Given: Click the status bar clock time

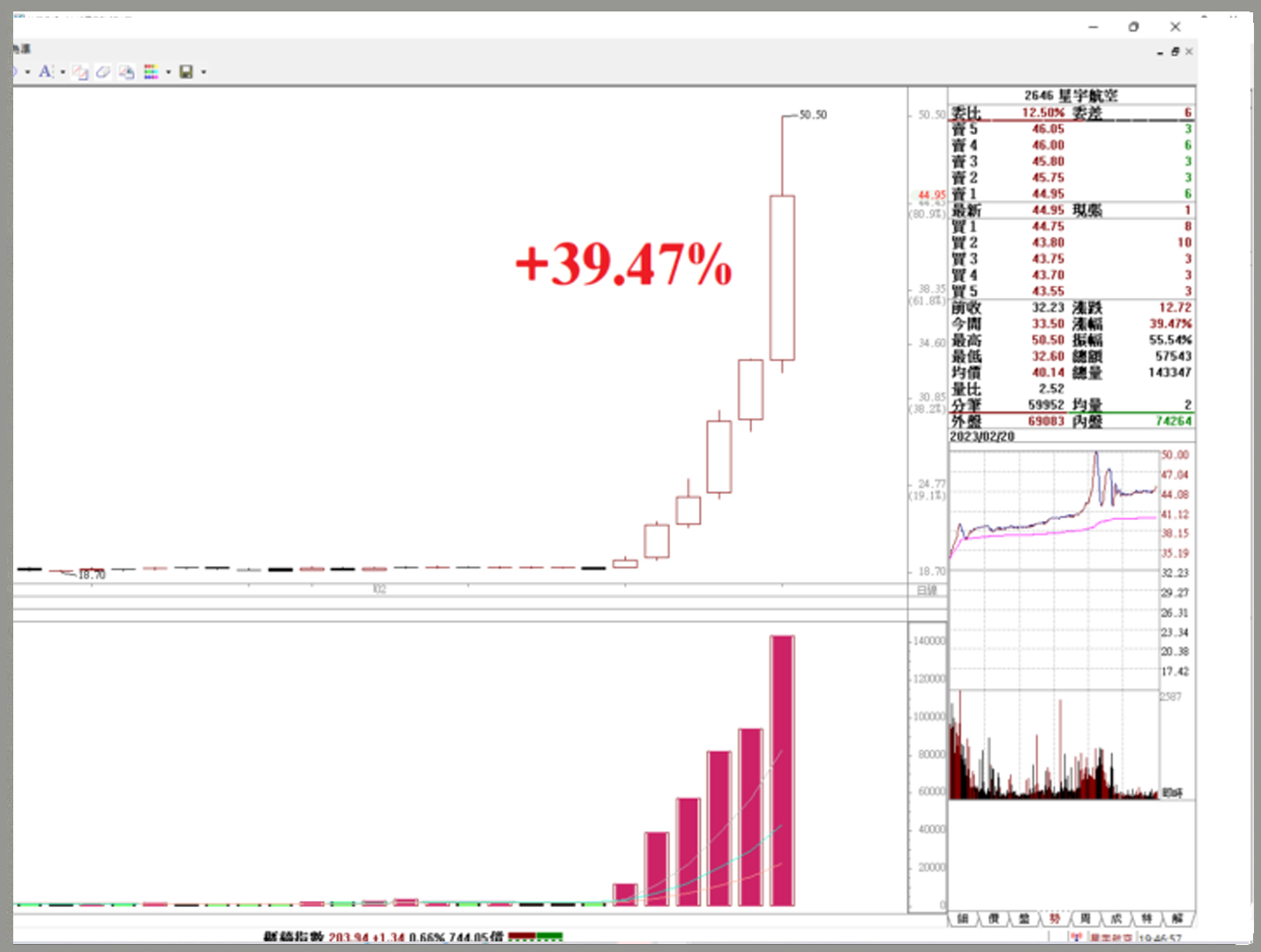Looking at the screenshot, I should [1160, 939].
